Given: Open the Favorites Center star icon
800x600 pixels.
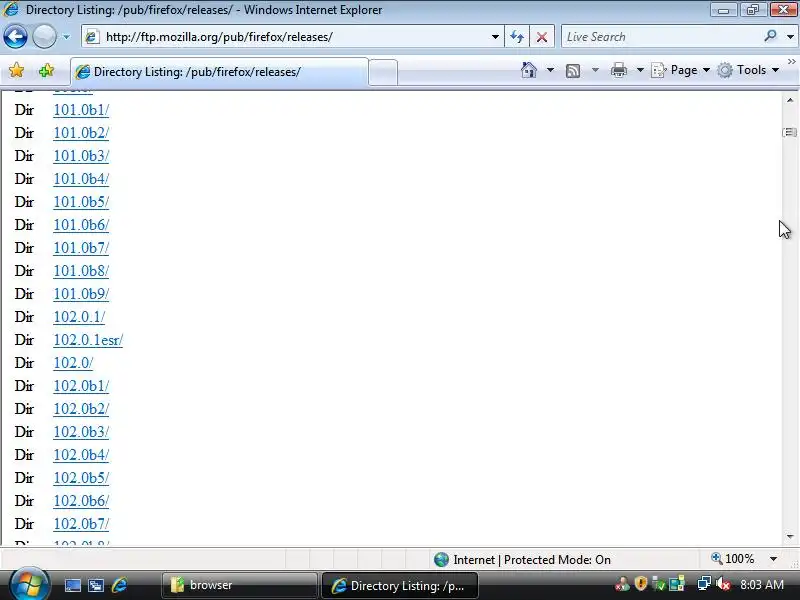Looking at the screenshot, I should [x=16, y=70].
